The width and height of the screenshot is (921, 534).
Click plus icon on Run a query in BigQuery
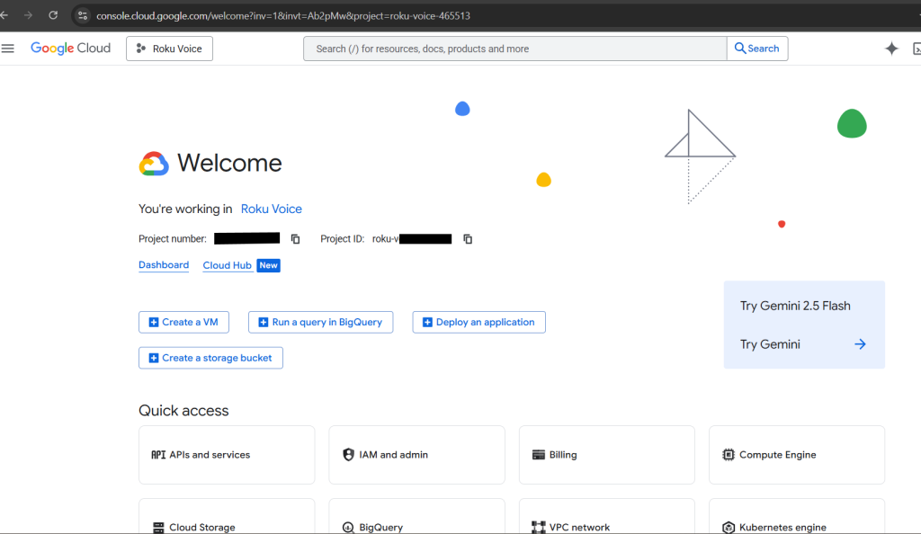coord(263,322)
